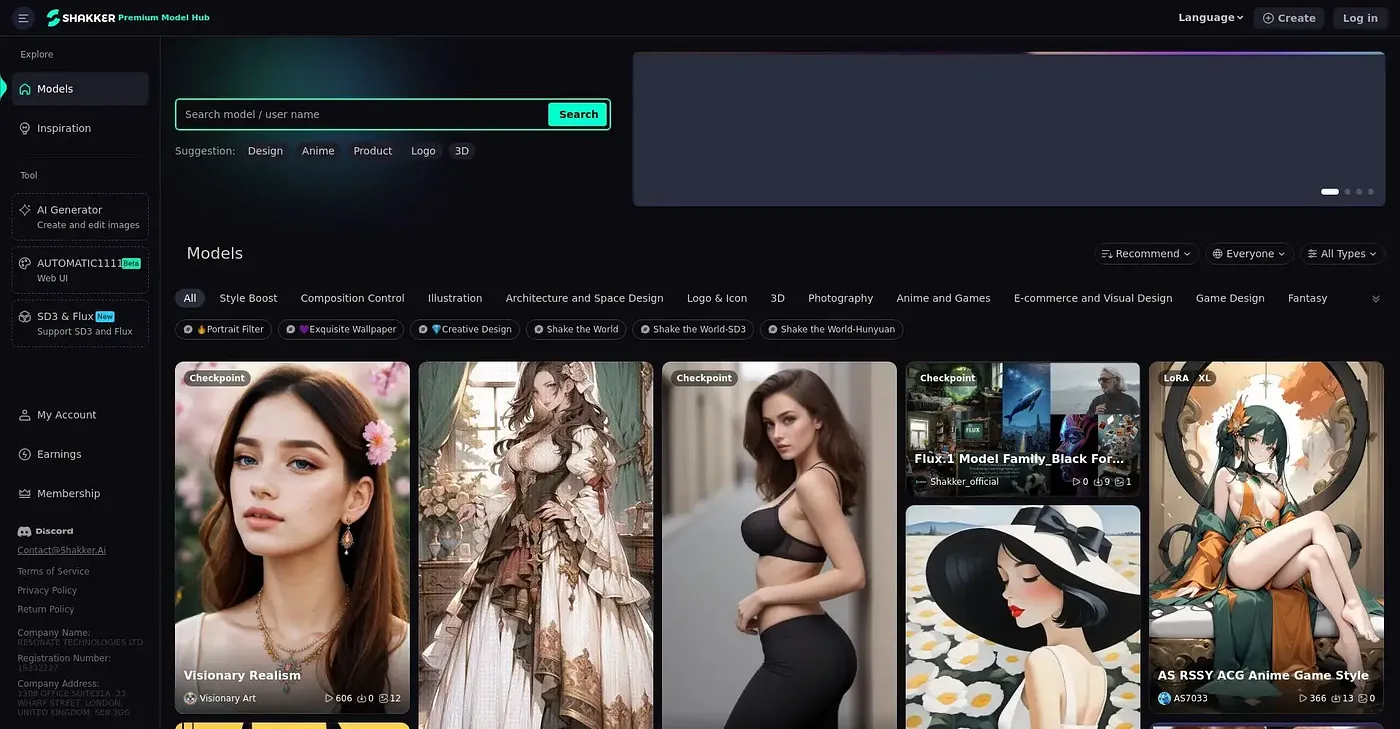Toggle the Shake the World-Hunyuan tag
The height and width of the screenshot is (729, 1400).
tap(831, 329)
